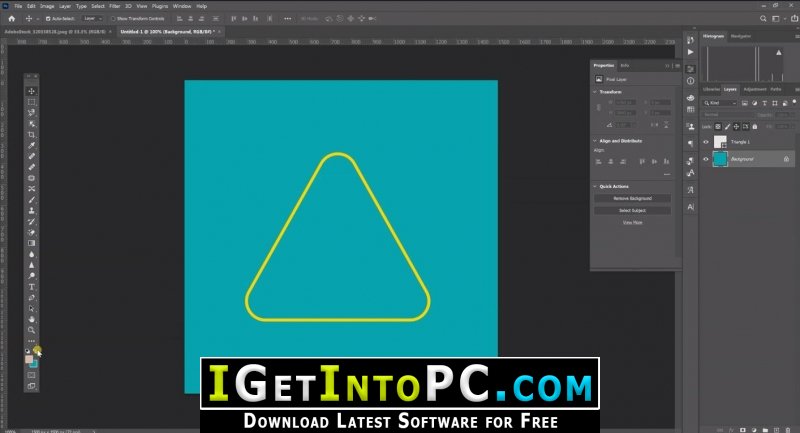
Task: Lock transparent pixels in Layers panel
Action: [x=718, y=126]
